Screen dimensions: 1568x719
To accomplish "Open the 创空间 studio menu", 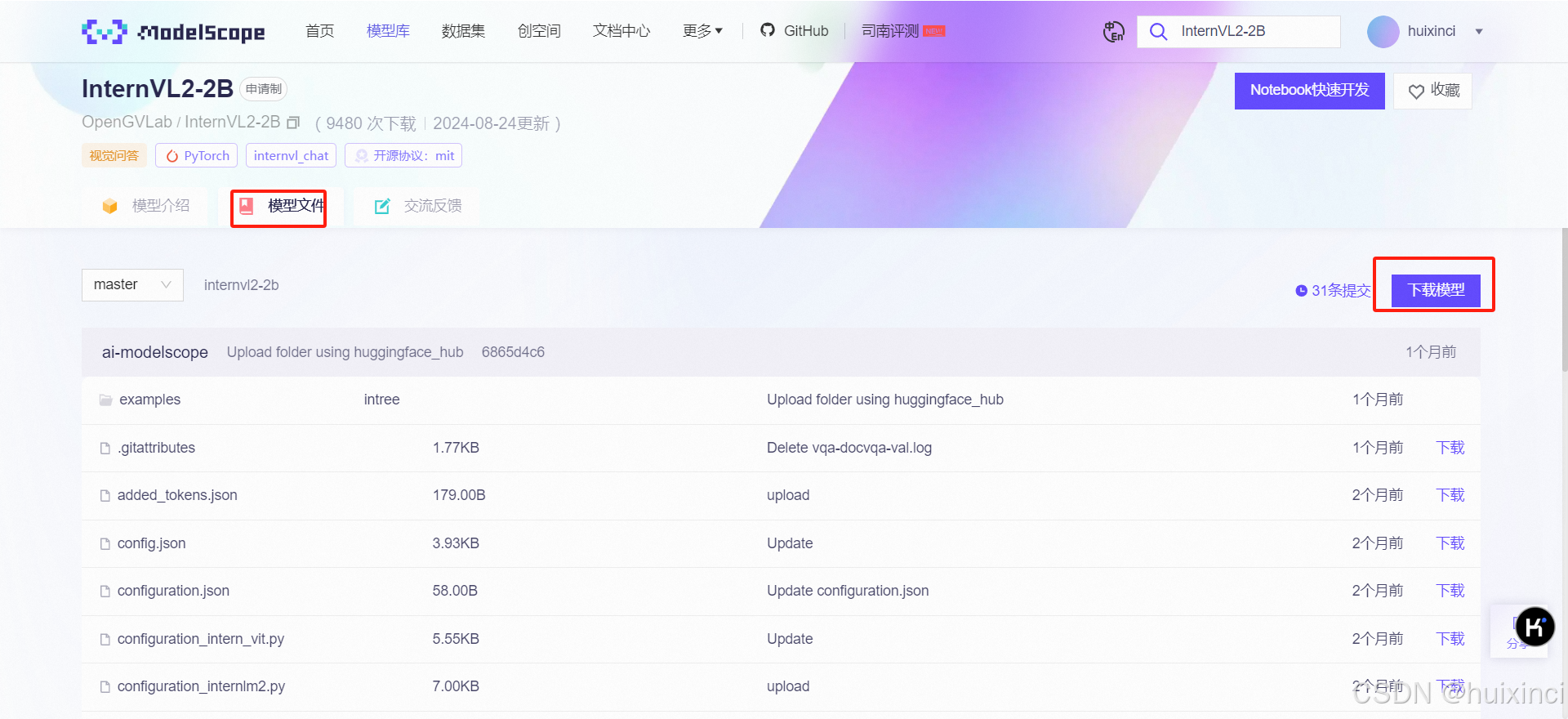I will click(x=539, y=31).
